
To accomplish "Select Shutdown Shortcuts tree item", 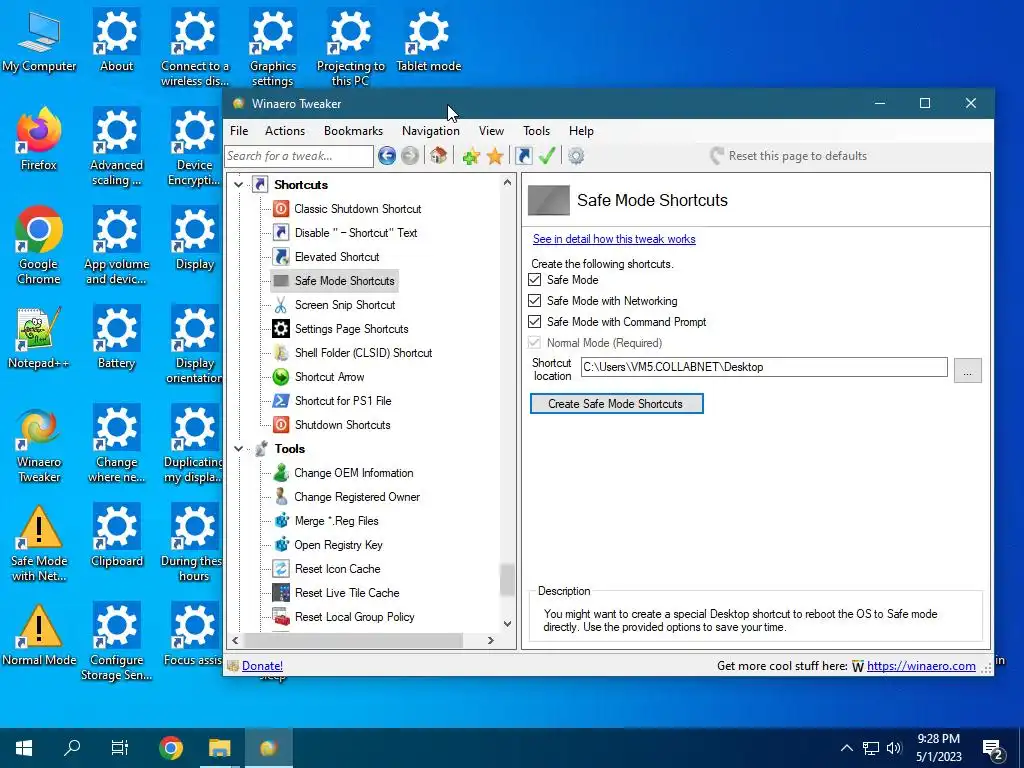I will (x=342, y=425).
